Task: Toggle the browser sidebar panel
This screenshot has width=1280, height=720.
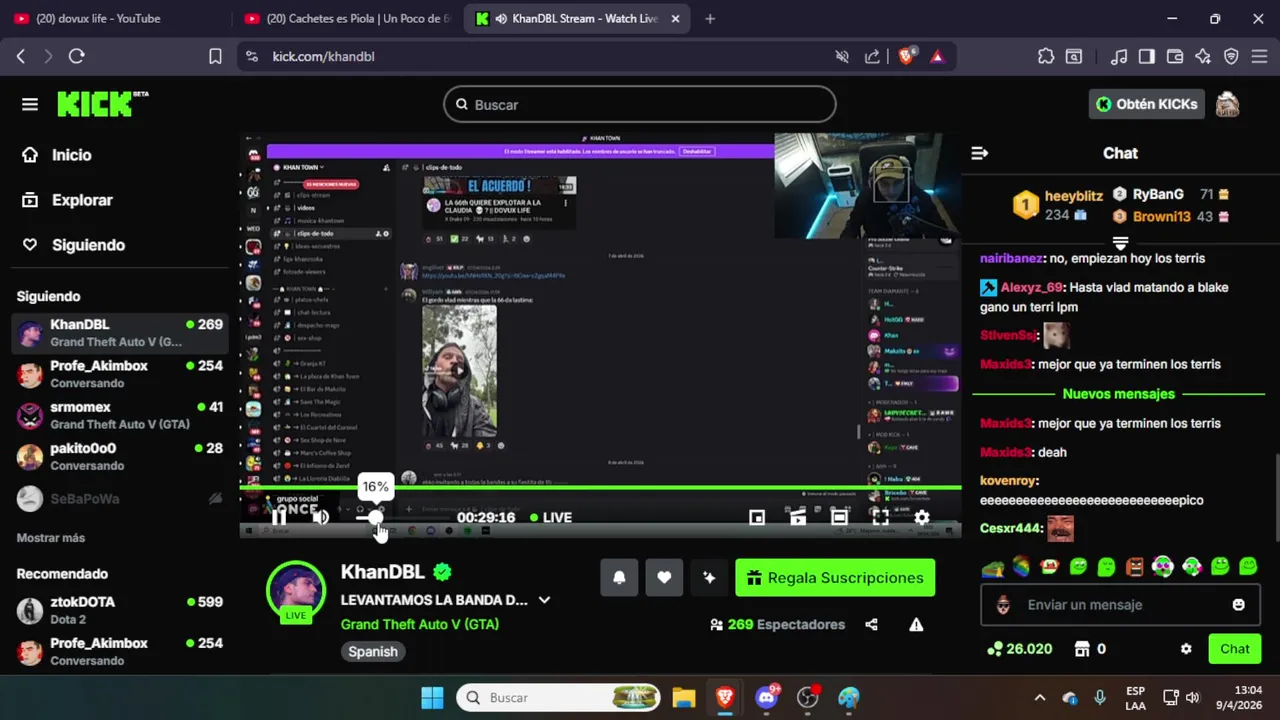Action: pos(1147,57)
